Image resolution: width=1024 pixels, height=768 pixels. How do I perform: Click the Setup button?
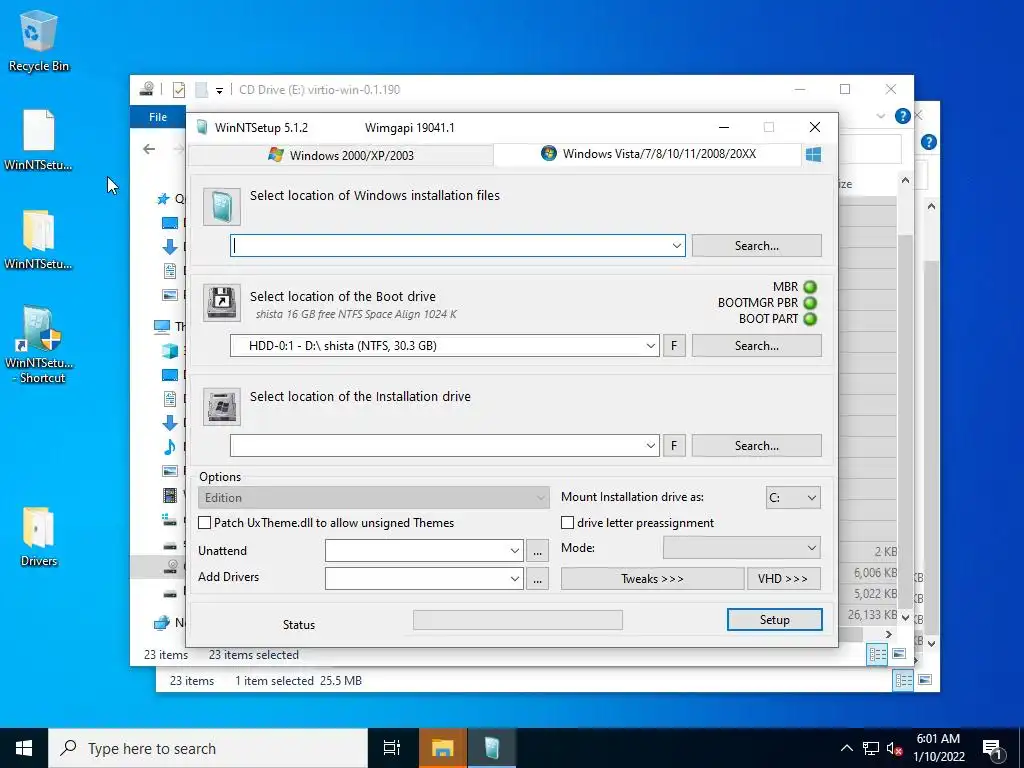coord(775,620)
